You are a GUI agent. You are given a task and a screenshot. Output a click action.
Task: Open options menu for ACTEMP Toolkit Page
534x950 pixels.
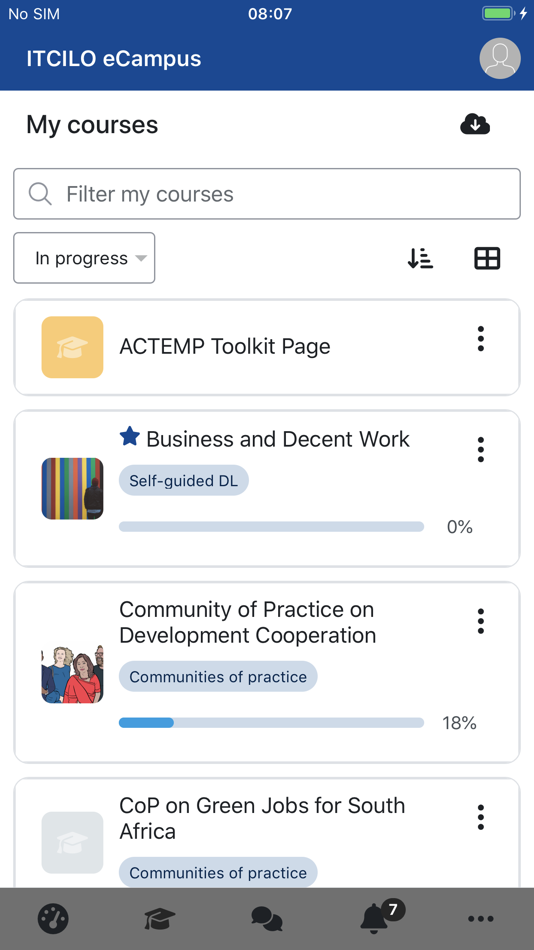[481, 339]
